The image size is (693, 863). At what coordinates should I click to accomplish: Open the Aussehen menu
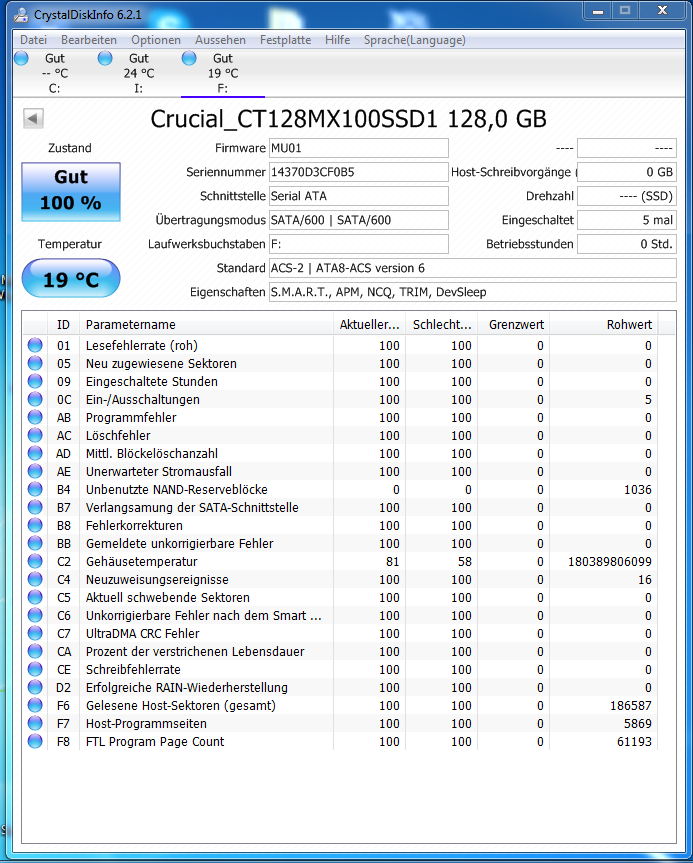(220, 40)
